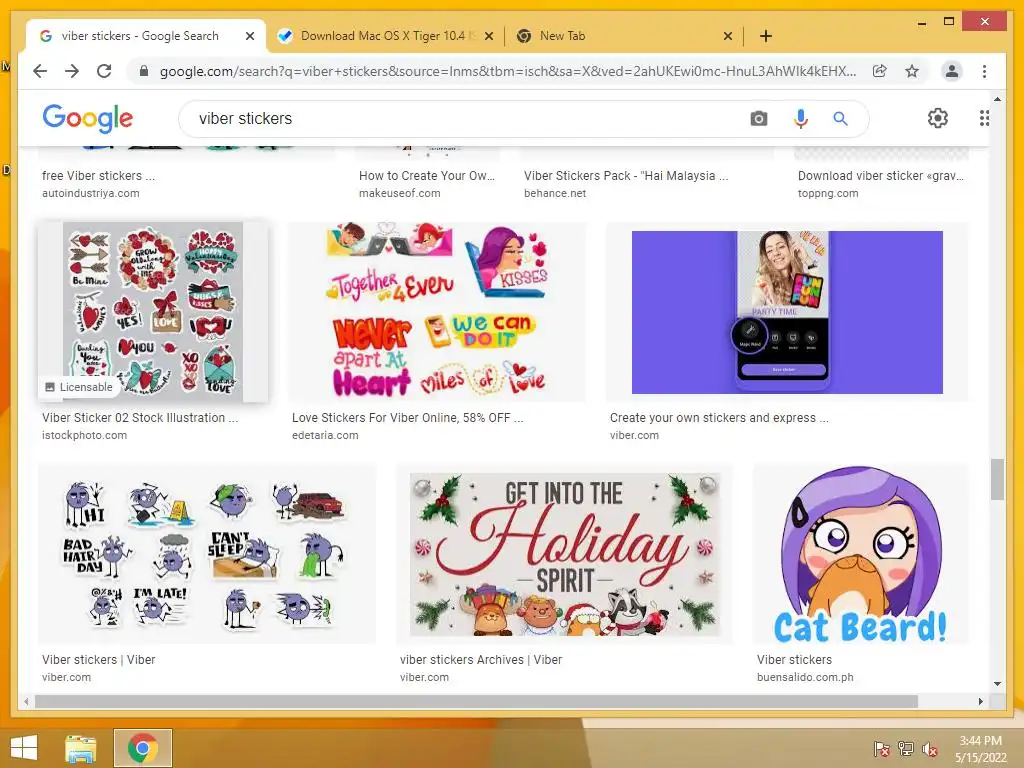The image size is (1024, 768).
Task: Open the Windows Start menu
Action: pyautogui.click(x=24, y=748)
